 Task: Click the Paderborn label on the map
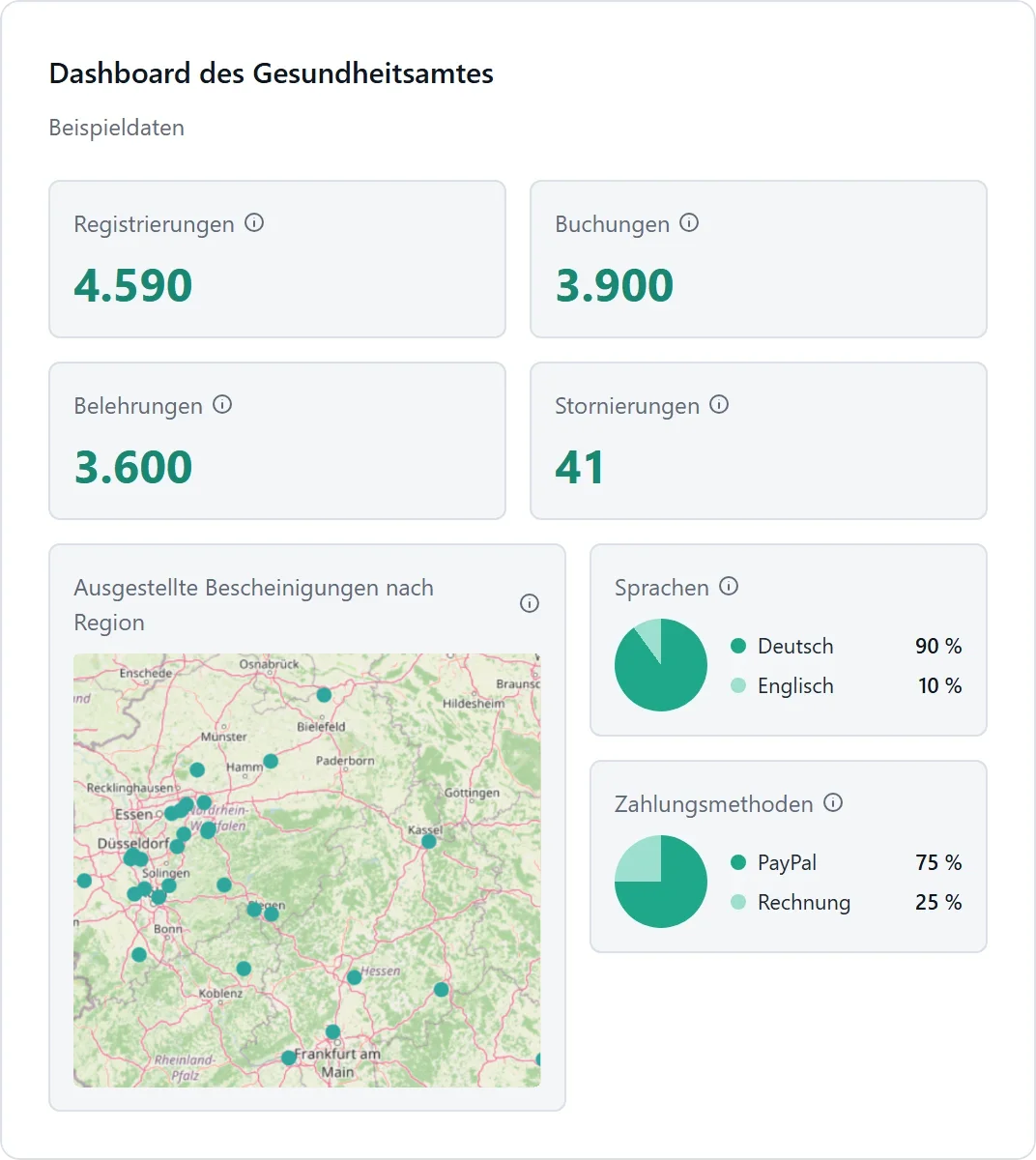click(345, 761)
